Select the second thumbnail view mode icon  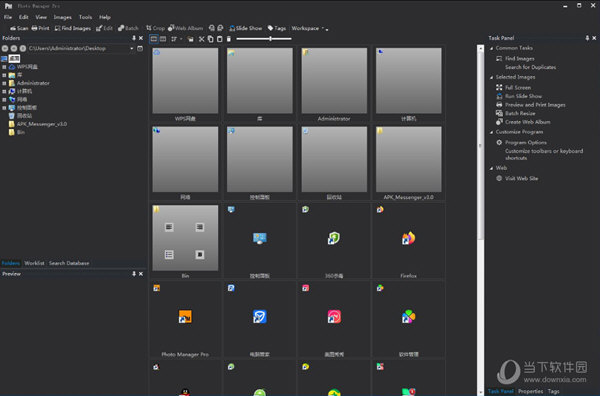[163, 39]
